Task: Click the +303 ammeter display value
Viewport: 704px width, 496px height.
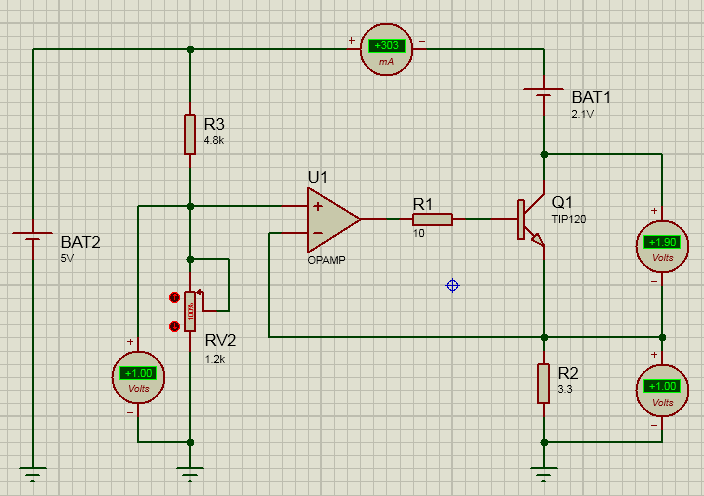Action: [x=387, y=46]
